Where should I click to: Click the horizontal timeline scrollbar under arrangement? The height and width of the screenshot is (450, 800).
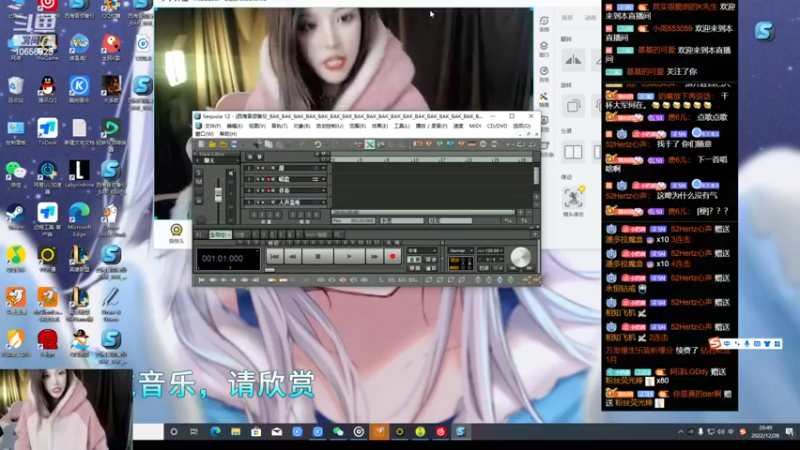point(423,212)
